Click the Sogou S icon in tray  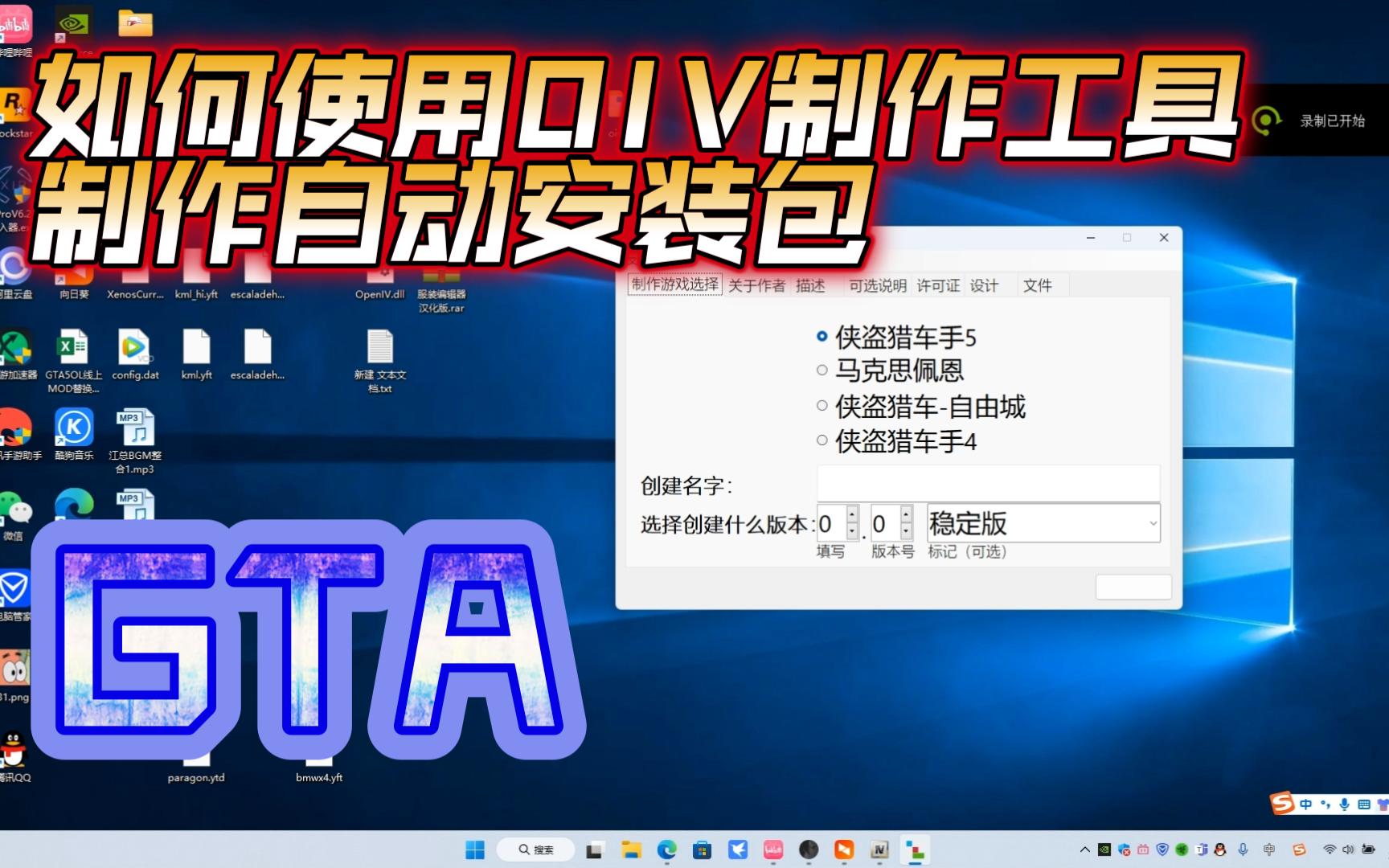[x=1299, y=850]
